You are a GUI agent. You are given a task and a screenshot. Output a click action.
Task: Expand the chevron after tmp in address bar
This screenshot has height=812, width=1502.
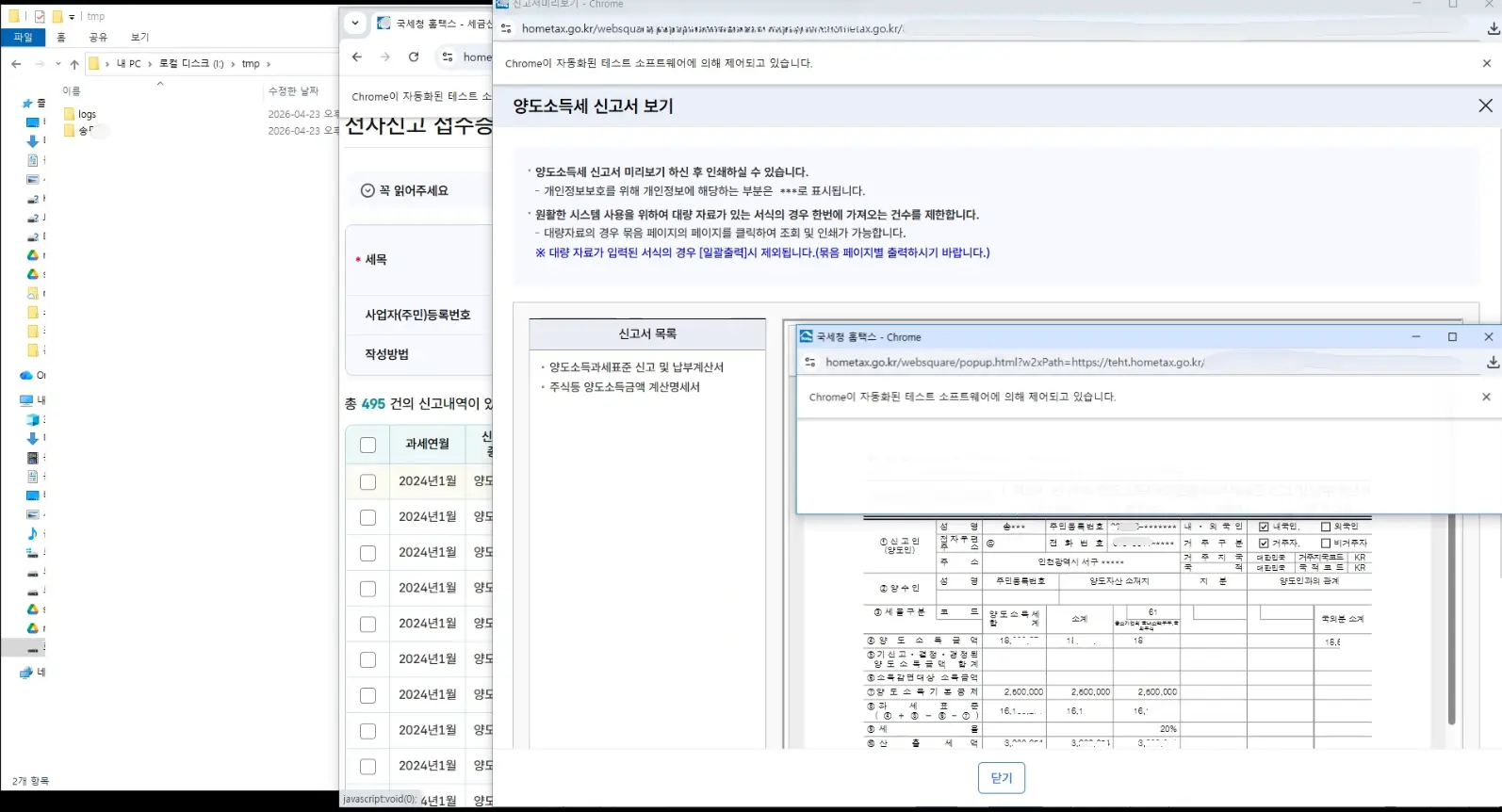pyautogui.click(x=269, y=64)
